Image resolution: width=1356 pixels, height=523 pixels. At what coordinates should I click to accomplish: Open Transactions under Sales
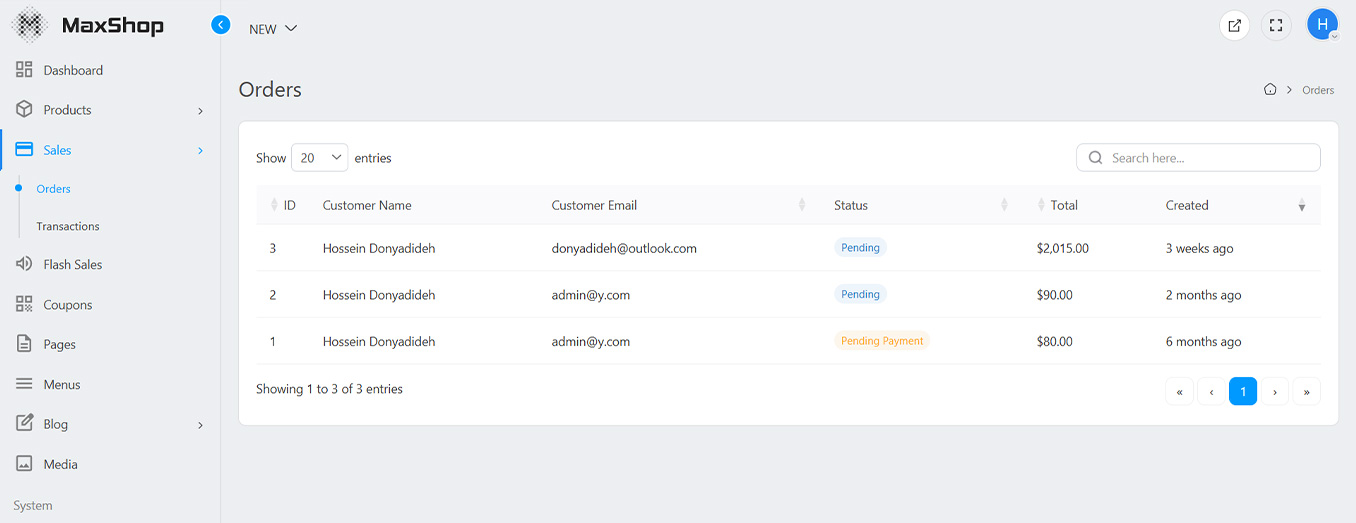coord(68,227)
